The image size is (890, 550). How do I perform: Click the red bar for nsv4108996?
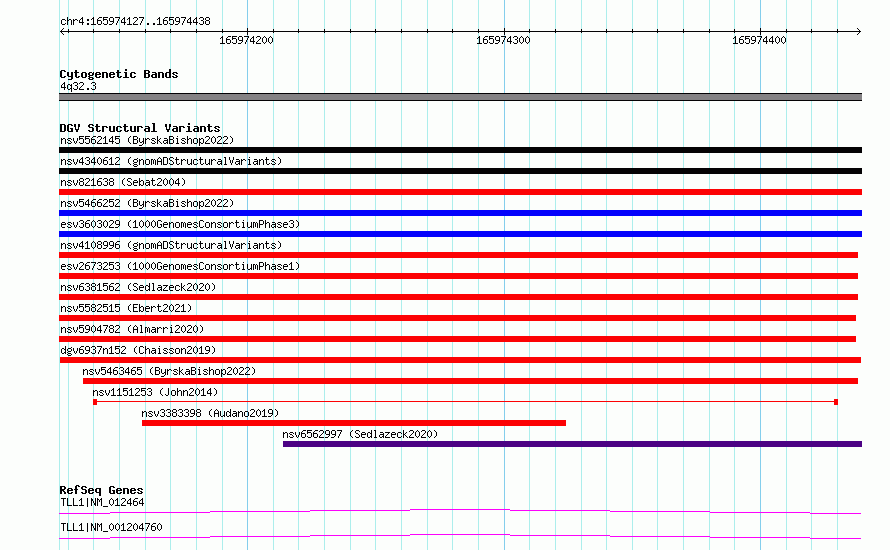click(459, 255)
